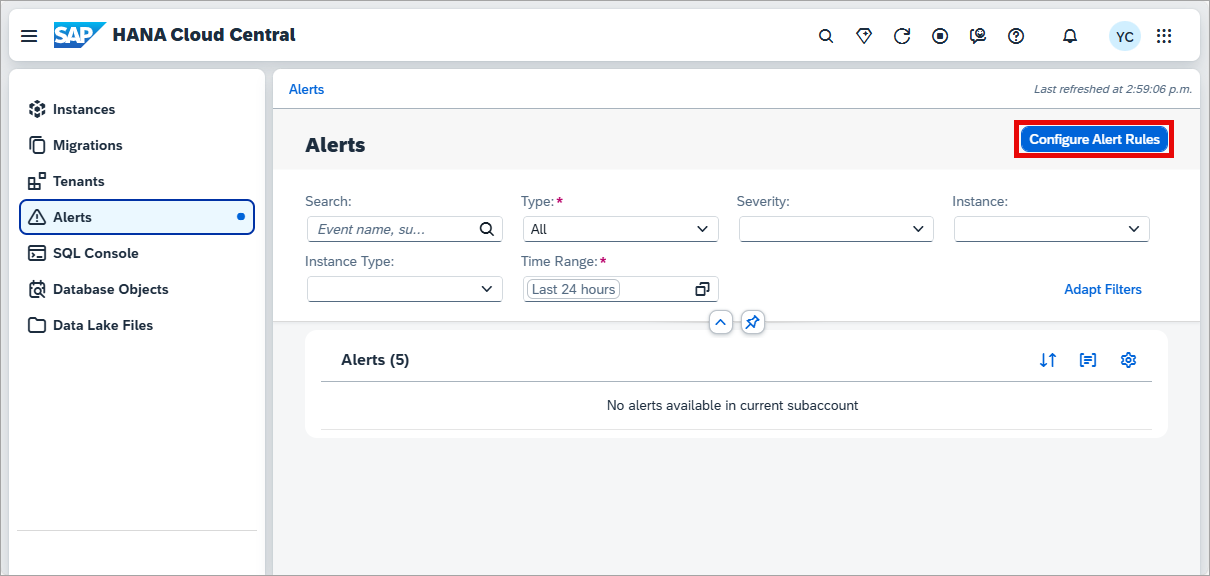The width and height of the screenshot is (1210, 576).
Task: Click the Tenants sidebar icon
Action: tap(37, 181)
